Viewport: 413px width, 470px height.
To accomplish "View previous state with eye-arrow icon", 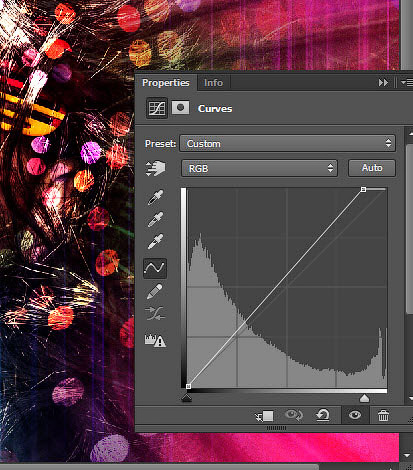I will click(x=294, y=415).
